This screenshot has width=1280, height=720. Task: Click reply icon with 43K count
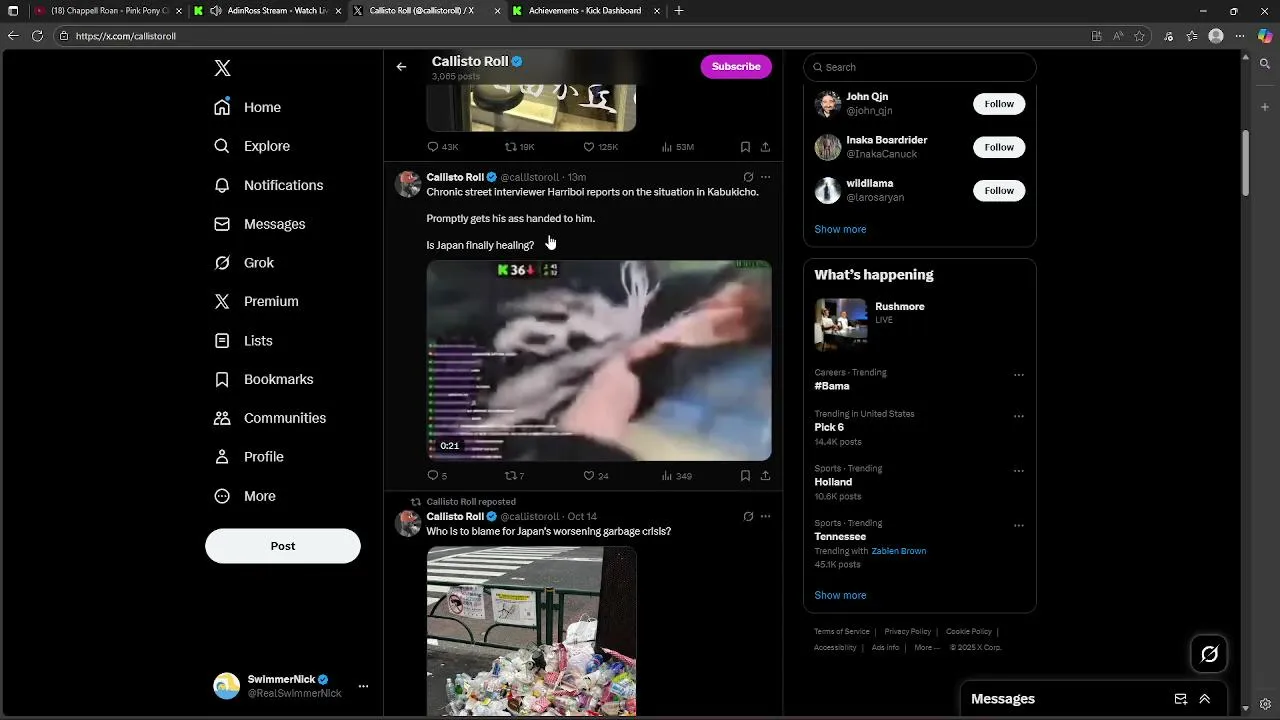[x=433, y=147]
